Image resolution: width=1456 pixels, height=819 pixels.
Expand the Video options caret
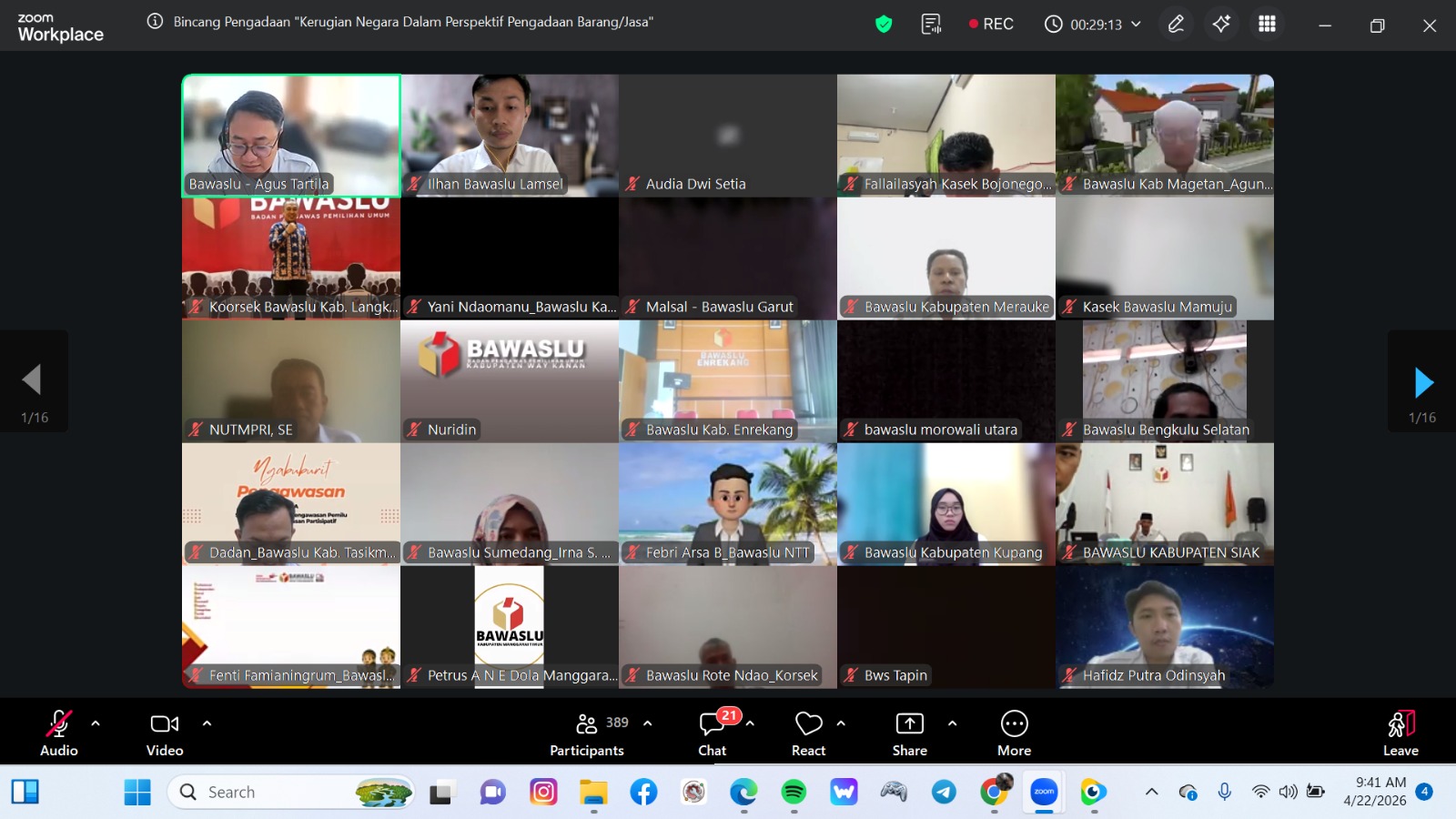[x=207, y=723]
